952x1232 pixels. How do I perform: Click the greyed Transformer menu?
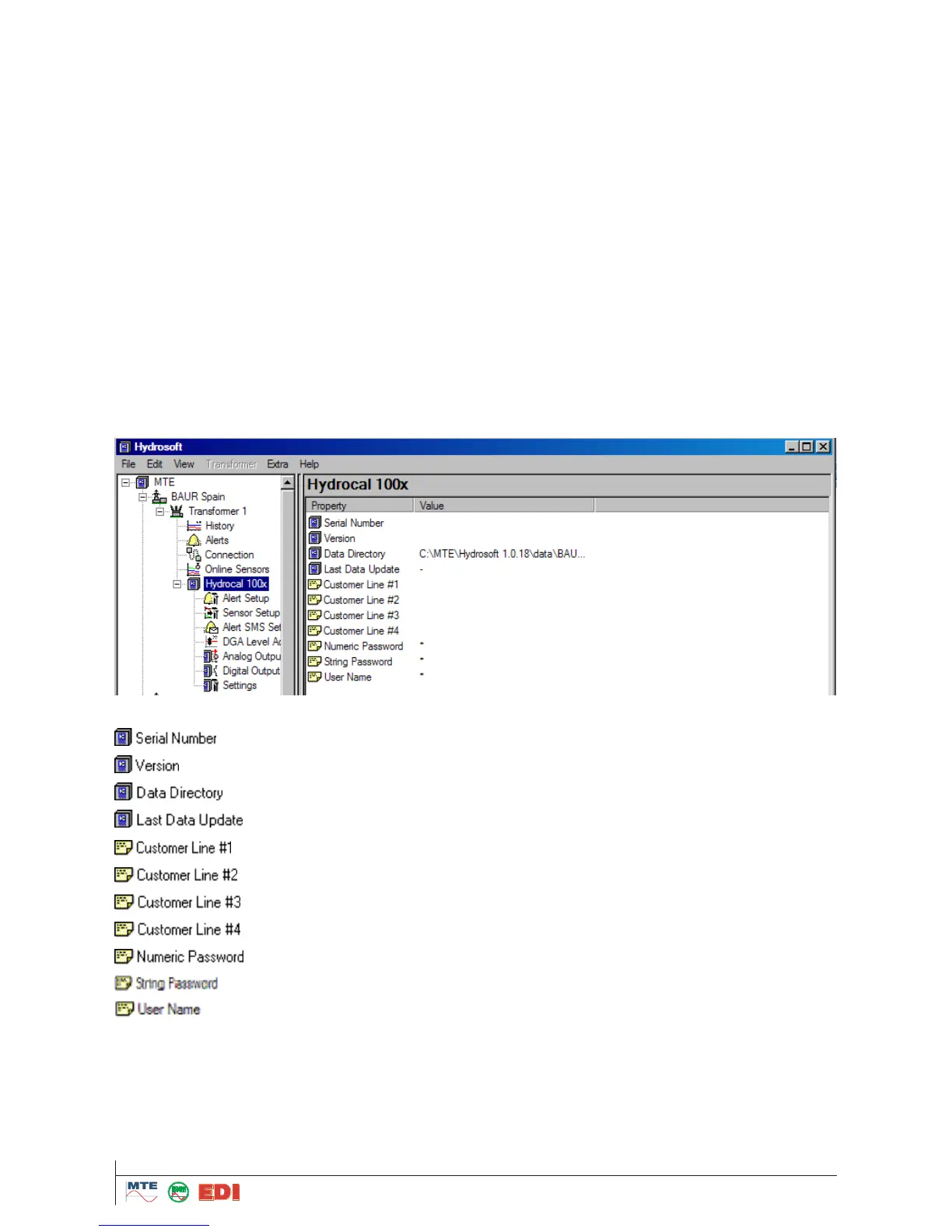click(232, 464)
